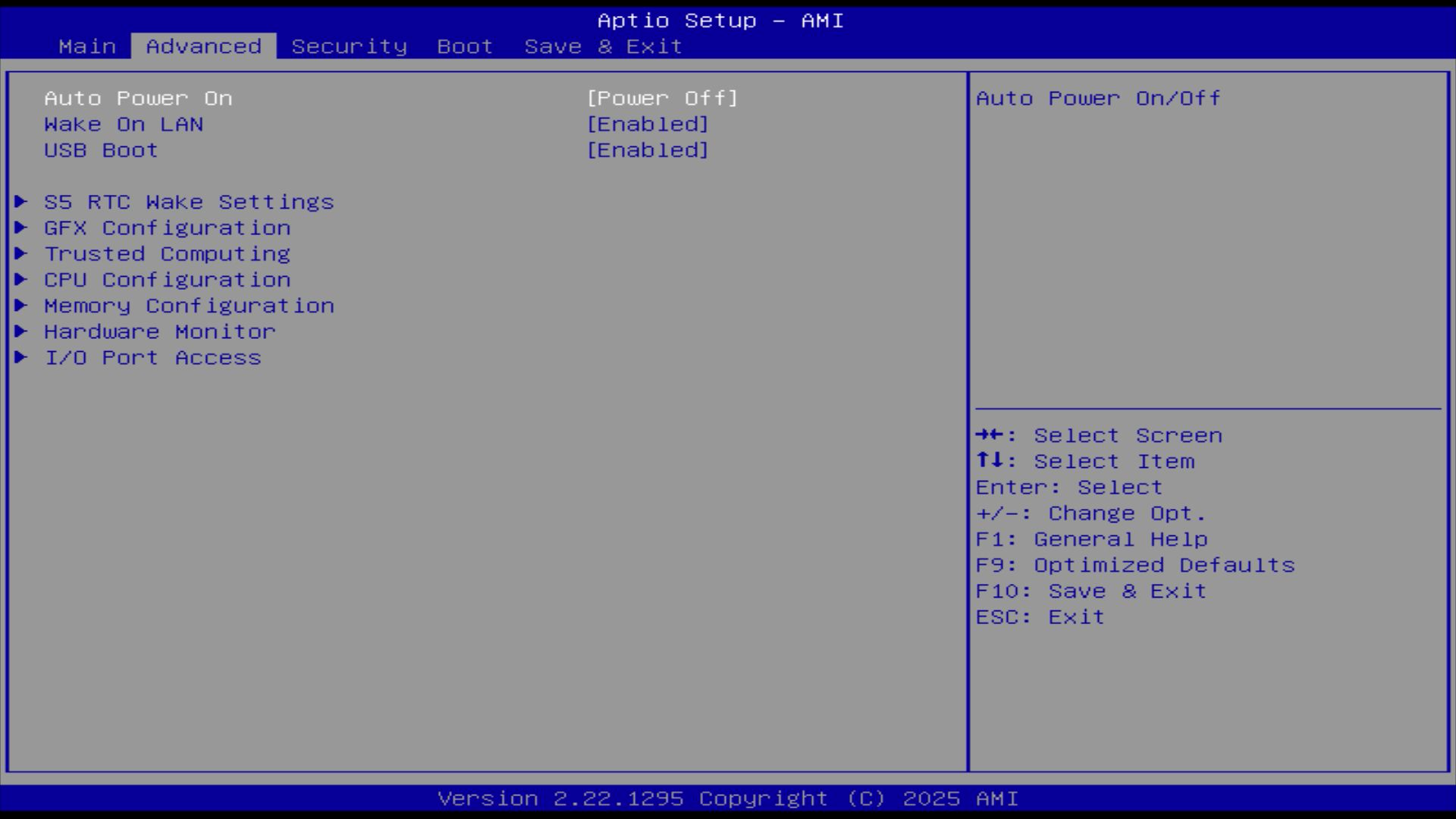The image size is (1456, 819).
Task: Expand the Hardware Monitor submenu
Action: click(159, 331)
